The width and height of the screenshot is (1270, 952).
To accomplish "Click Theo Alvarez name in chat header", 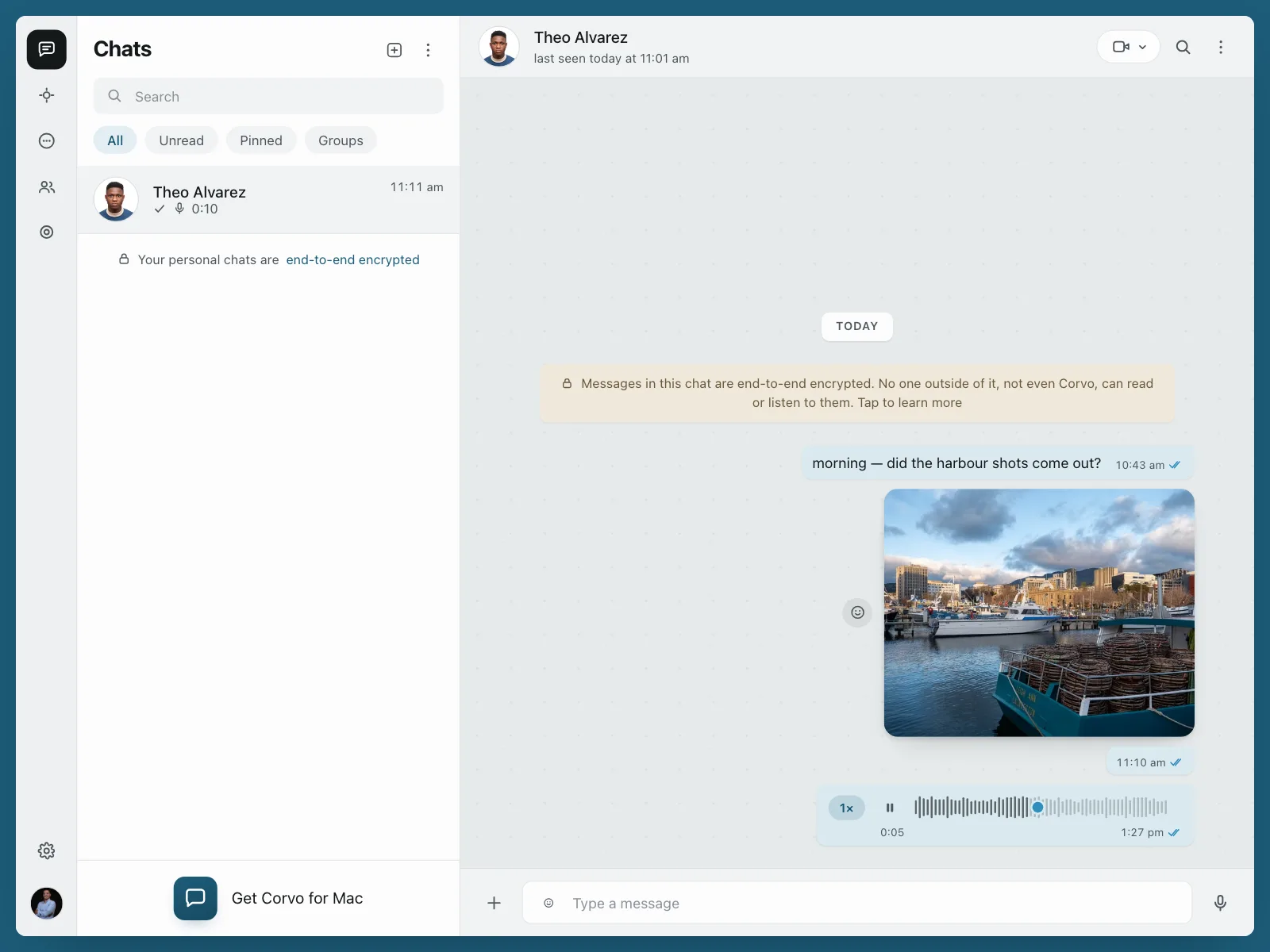I will (581, 37).
